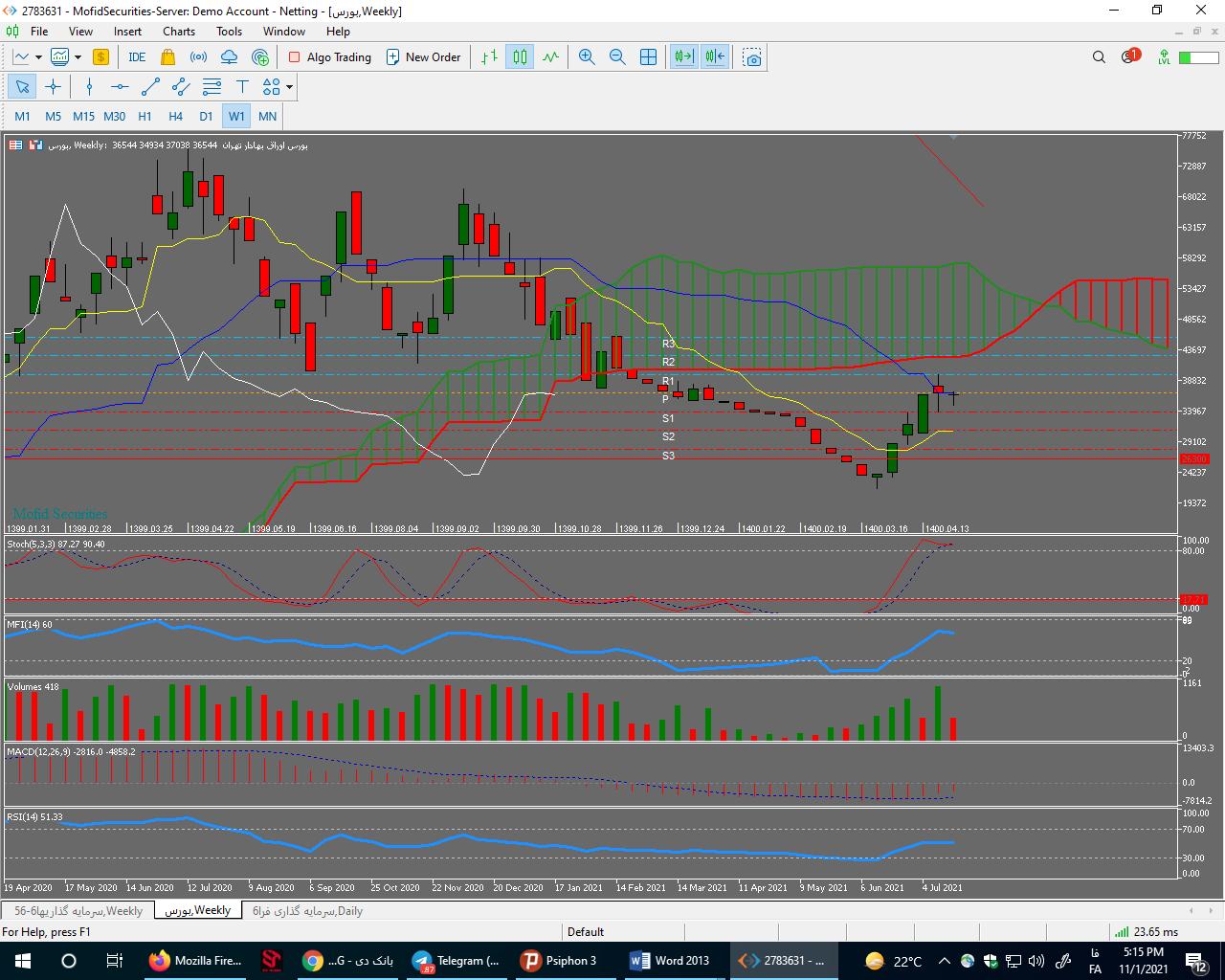Take a chart screenshot with the camera icon

(753, 57)
